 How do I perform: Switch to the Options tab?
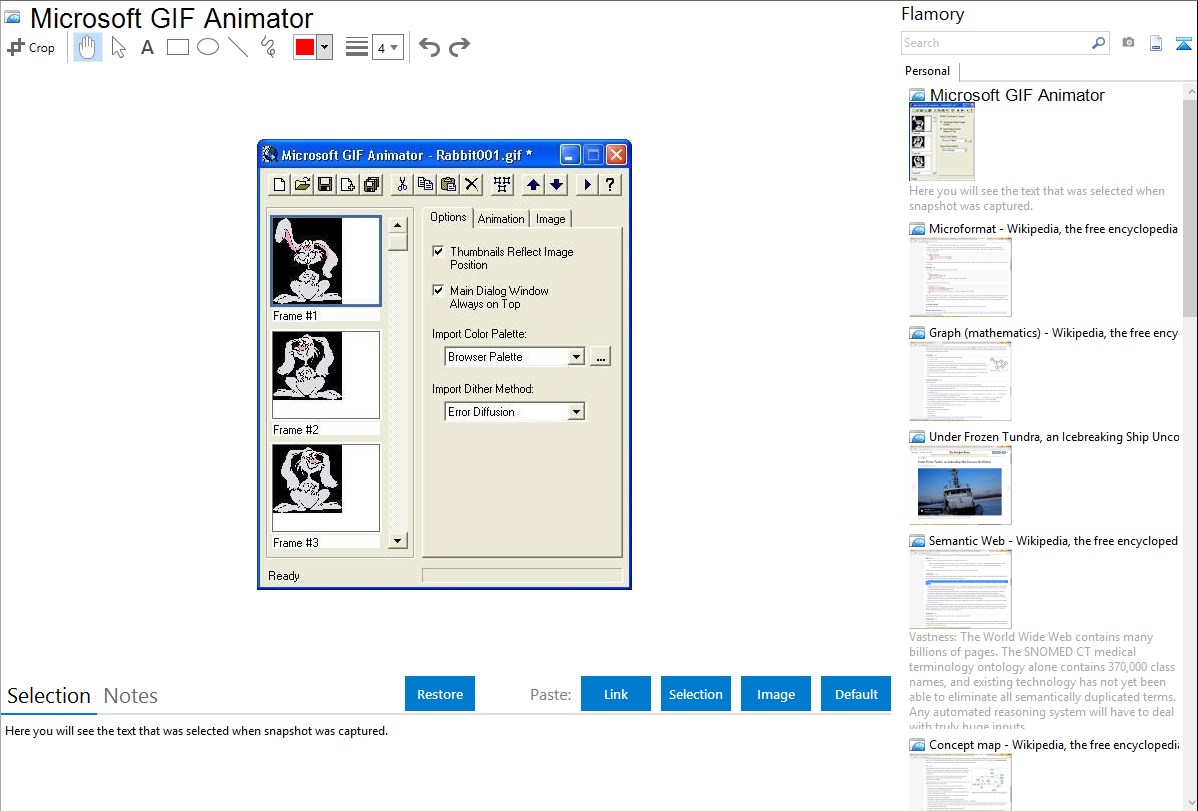tap(448, 217)
